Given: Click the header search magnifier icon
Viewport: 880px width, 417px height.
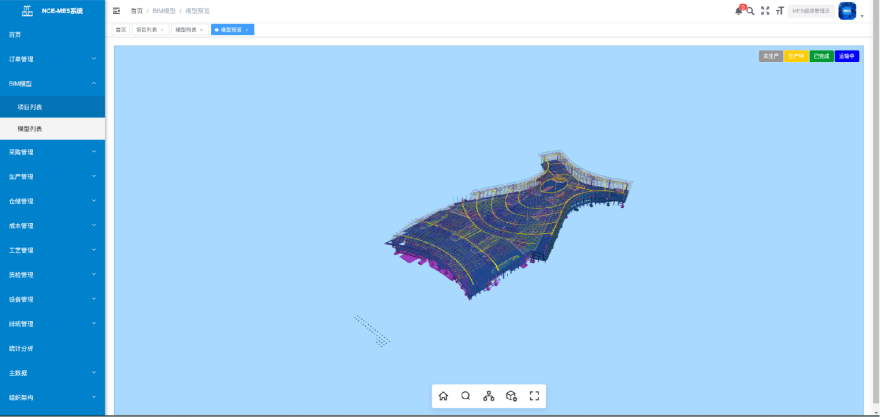Looking at the screenshot, I should (x=750, y=11).
